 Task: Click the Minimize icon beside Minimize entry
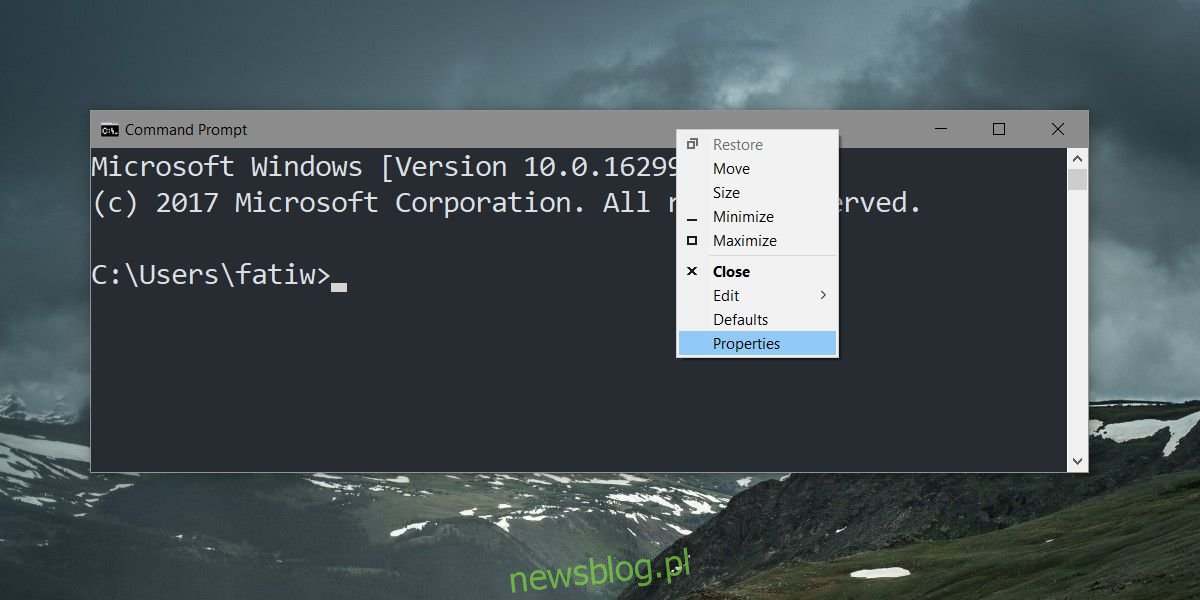(x=691, y=216)
